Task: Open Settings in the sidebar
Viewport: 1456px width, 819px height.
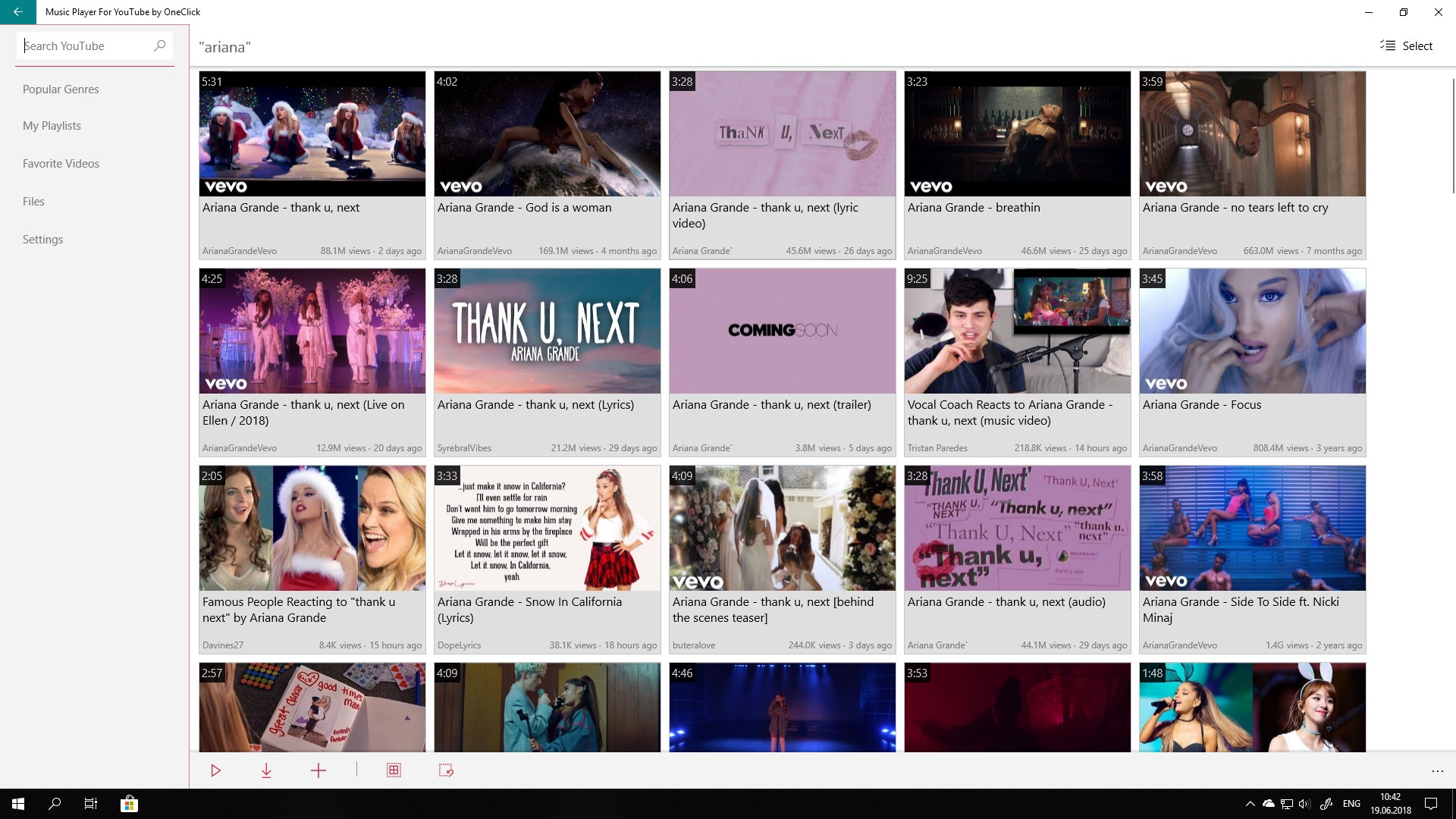Action: pos(42,240)
